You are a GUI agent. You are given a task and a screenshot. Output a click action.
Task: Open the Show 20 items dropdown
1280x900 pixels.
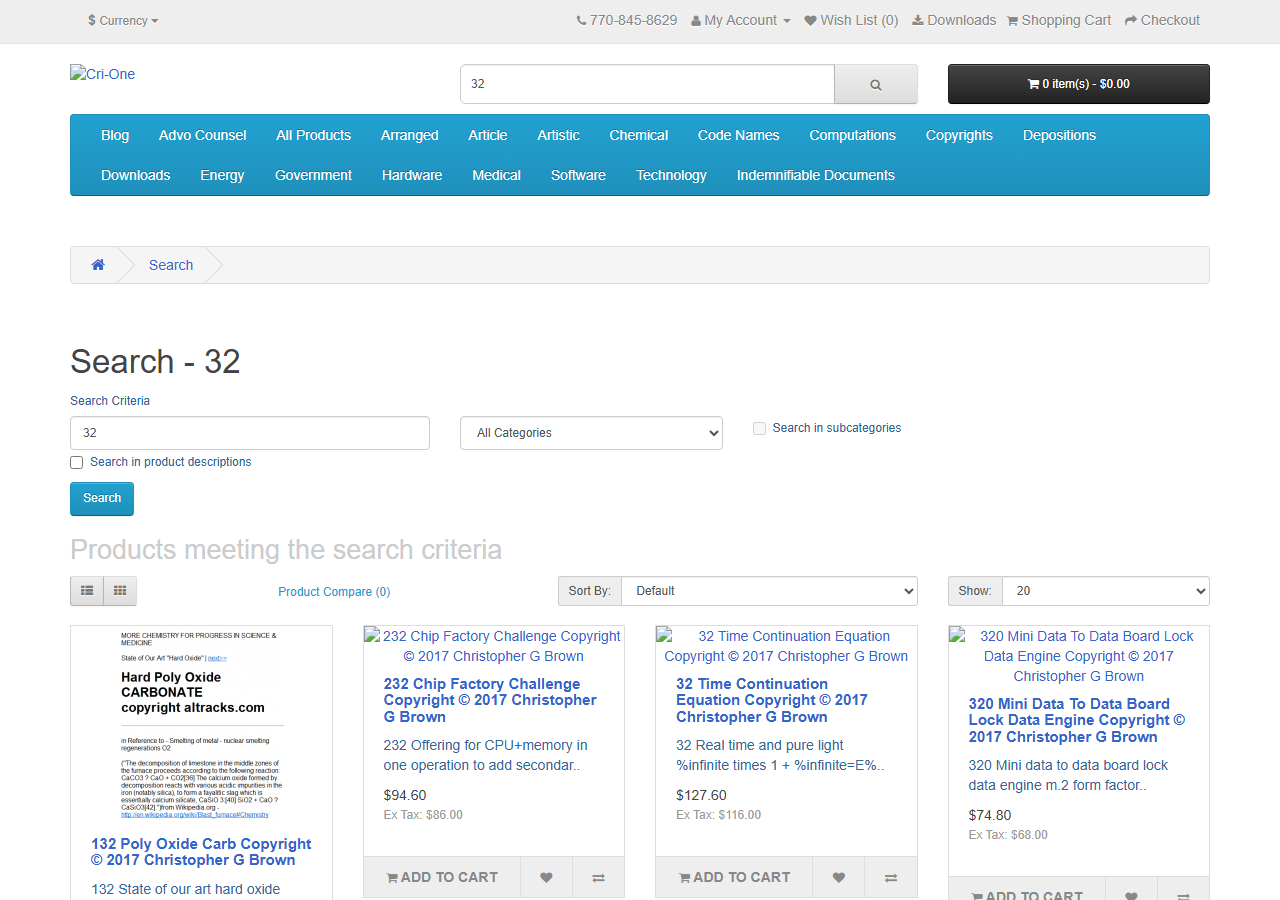(1105, 591)
